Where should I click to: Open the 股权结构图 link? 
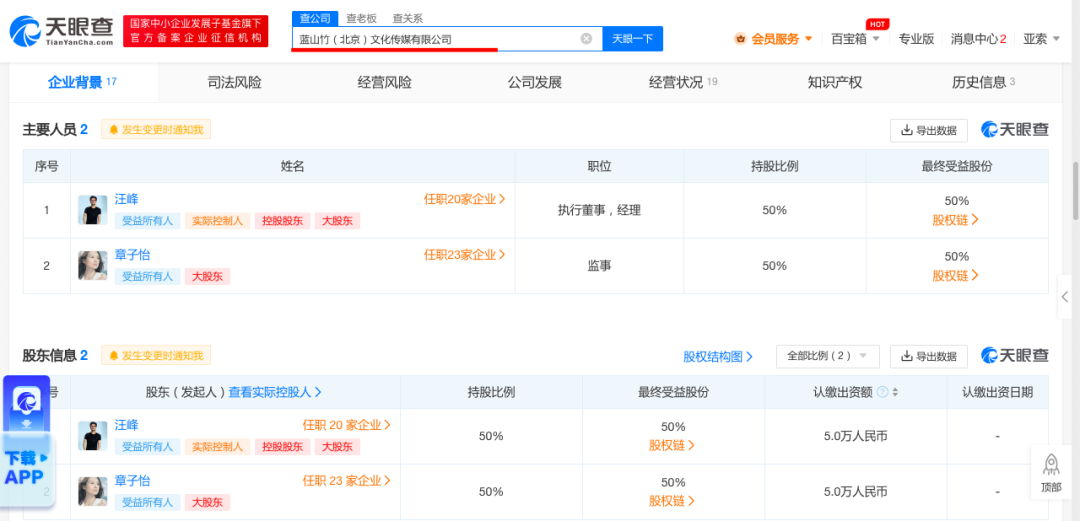click(718, 356)
